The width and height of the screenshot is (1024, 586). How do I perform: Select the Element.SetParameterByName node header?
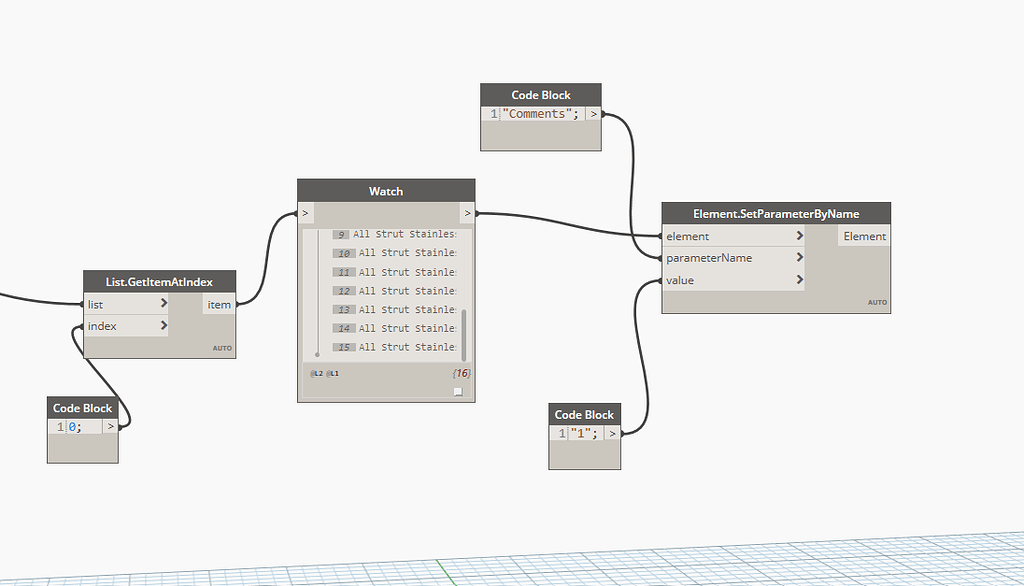click(x=776, y=214)
